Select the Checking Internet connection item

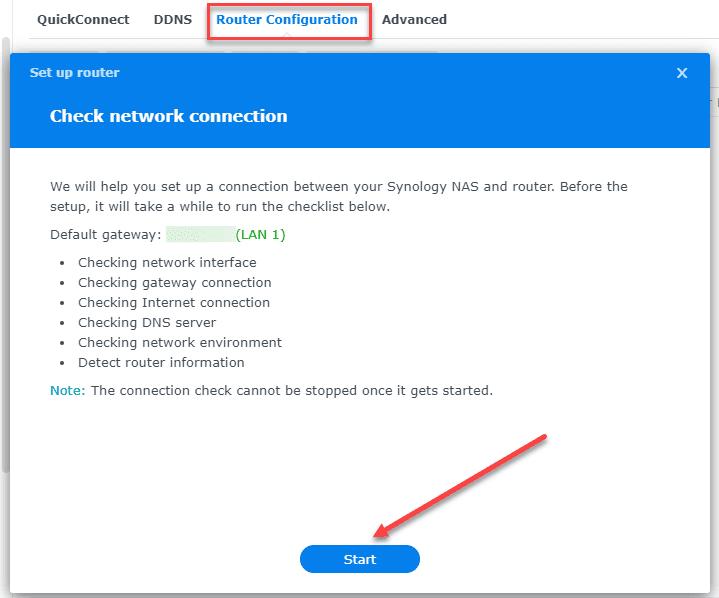click(x=174, y=303)
